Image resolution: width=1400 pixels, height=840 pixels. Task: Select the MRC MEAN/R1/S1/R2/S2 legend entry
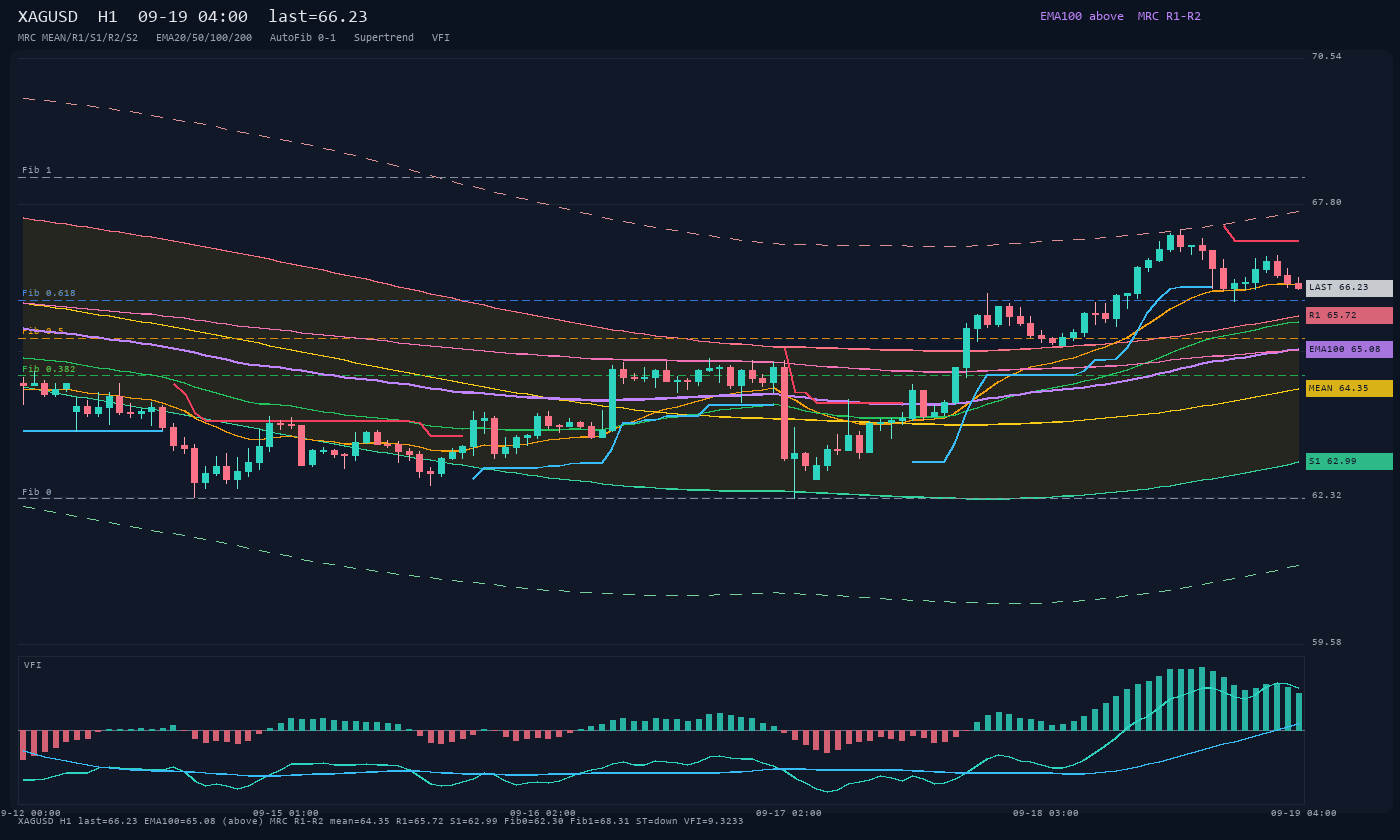click(x=78, y=38)
